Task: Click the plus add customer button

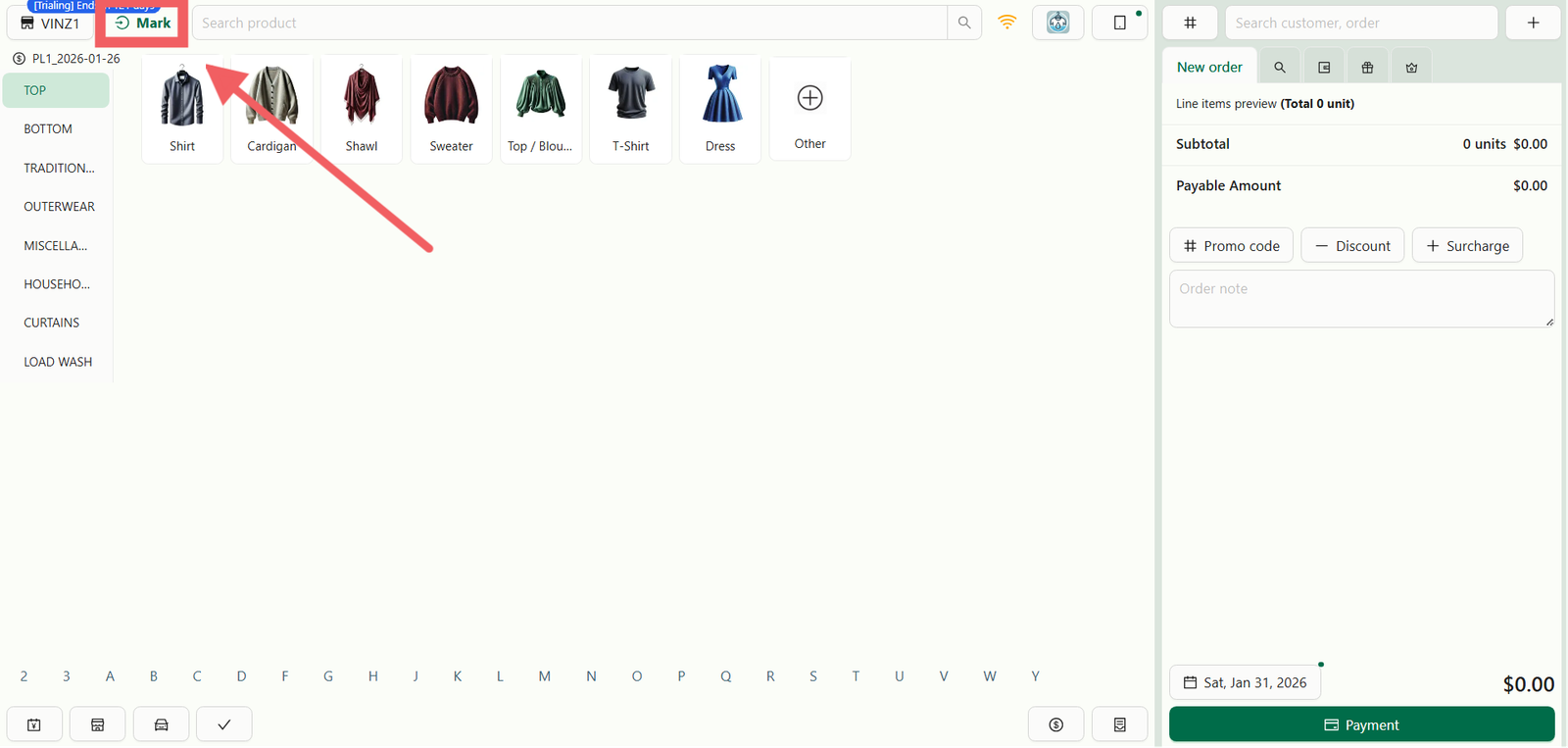Action: tap(1534, 23)
